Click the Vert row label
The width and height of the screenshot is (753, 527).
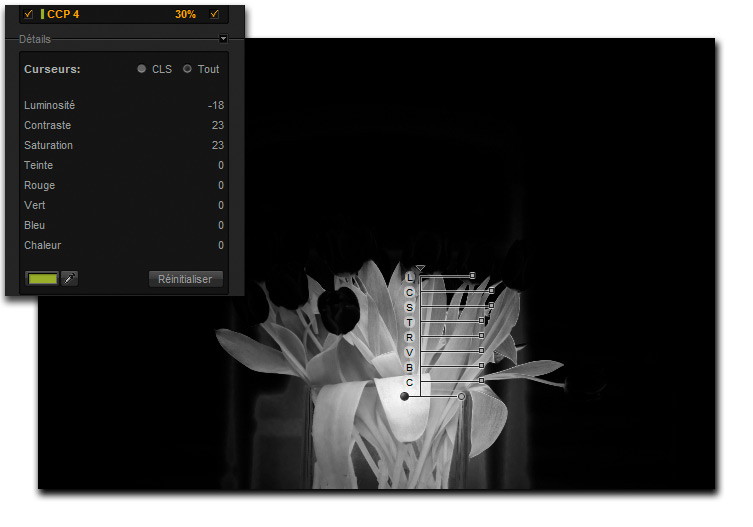(x=35, y=205)
